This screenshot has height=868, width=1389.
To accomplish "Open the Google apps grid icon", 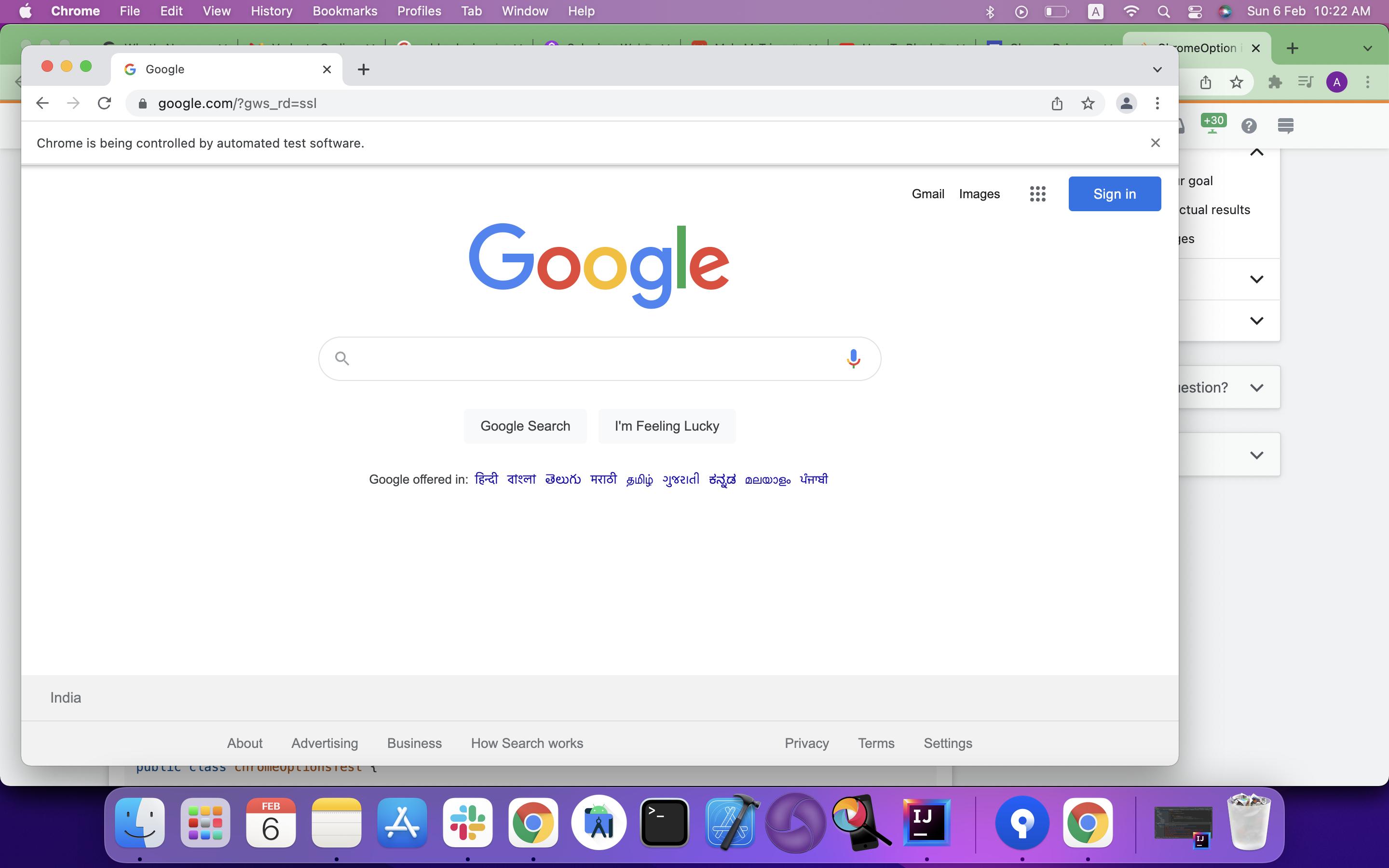I will point(1037,194).
